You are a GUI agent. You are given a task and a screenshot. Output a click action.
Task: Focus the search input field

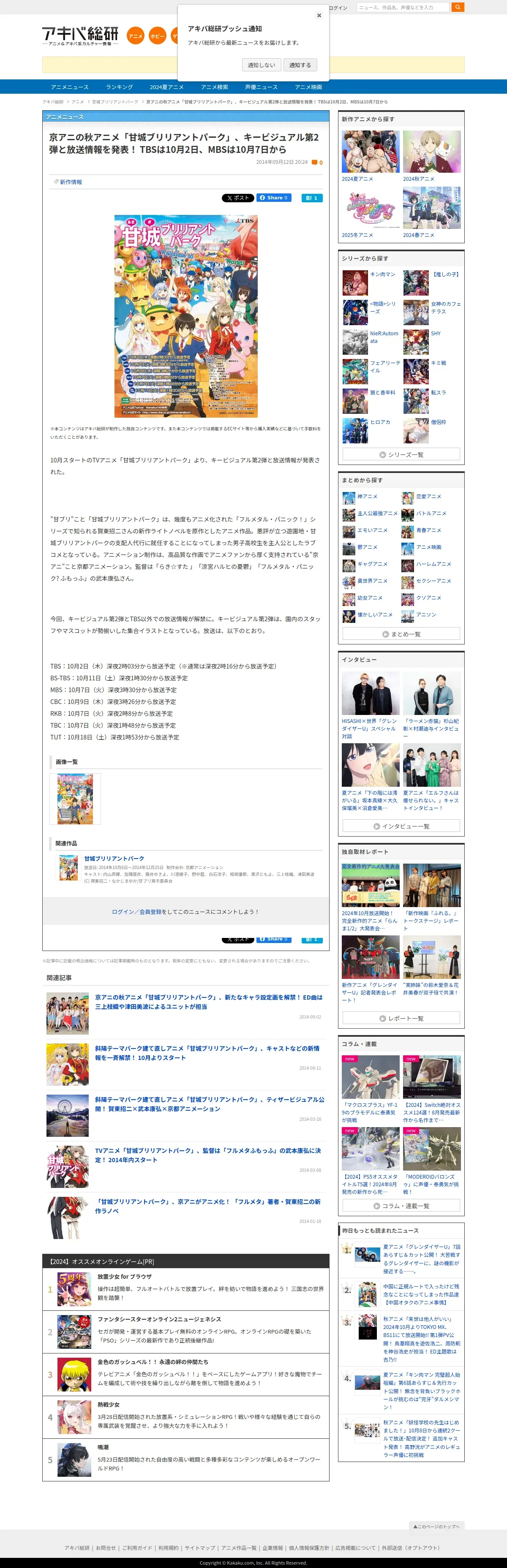[x=402, y=7]
